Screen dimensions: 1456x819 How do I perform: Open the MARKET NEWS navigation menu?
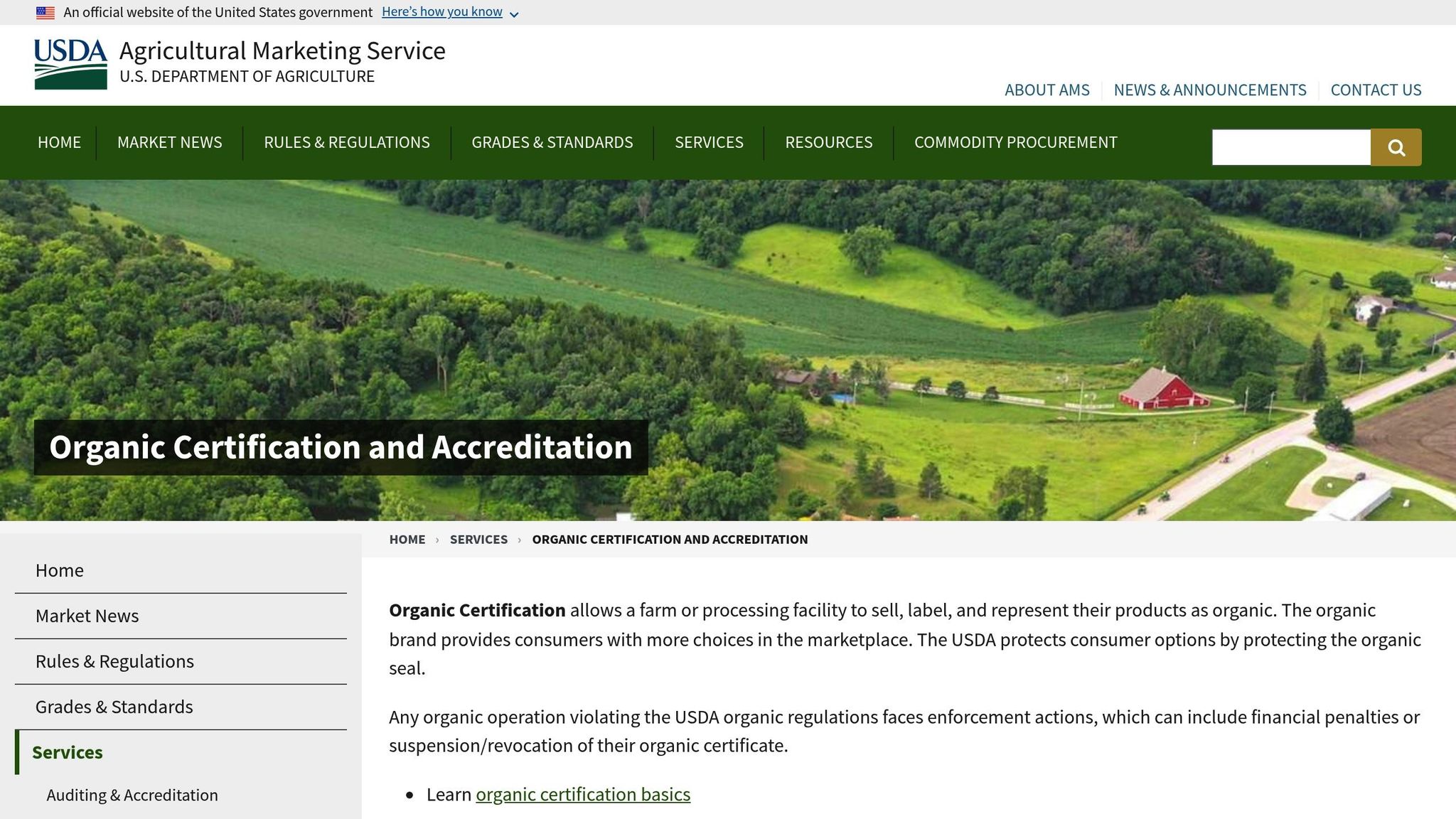(x=169, y=142)
